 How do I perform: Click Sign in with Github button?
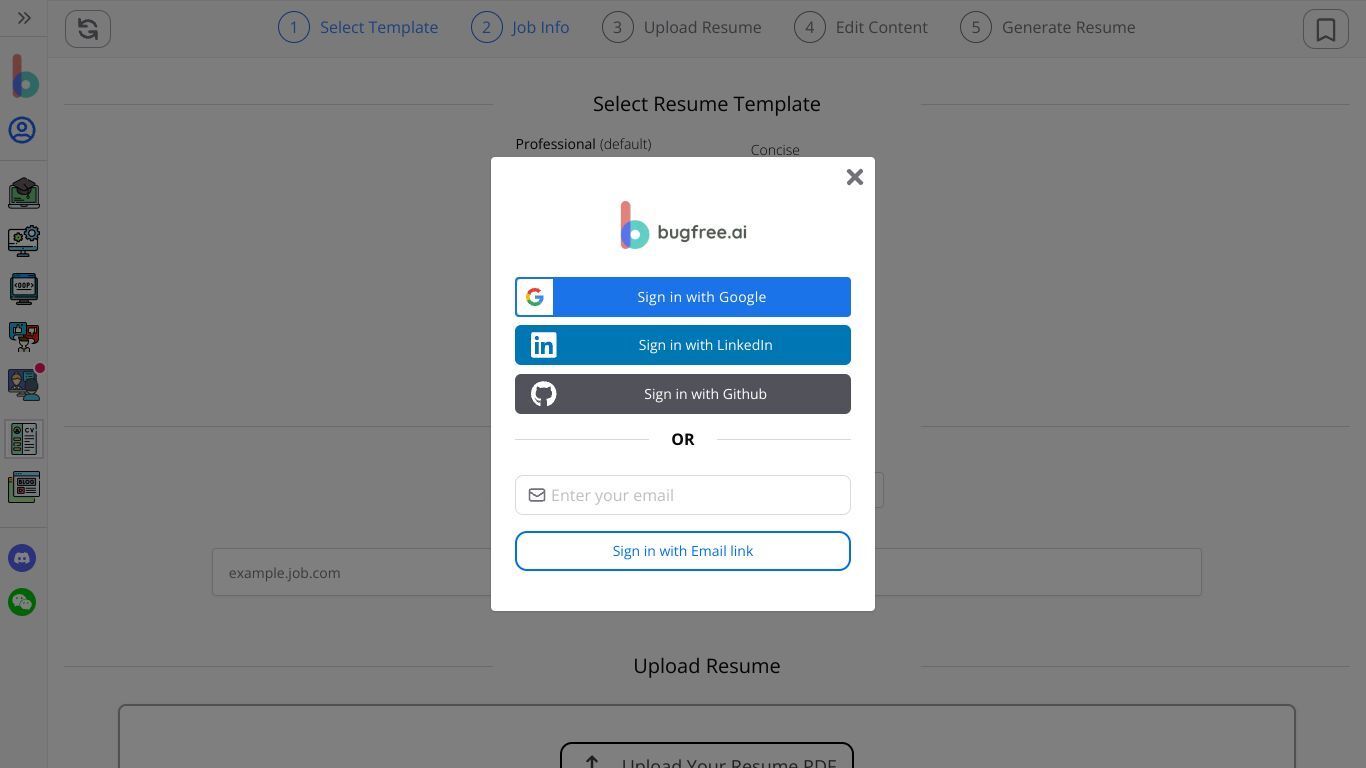click(683, 394)
